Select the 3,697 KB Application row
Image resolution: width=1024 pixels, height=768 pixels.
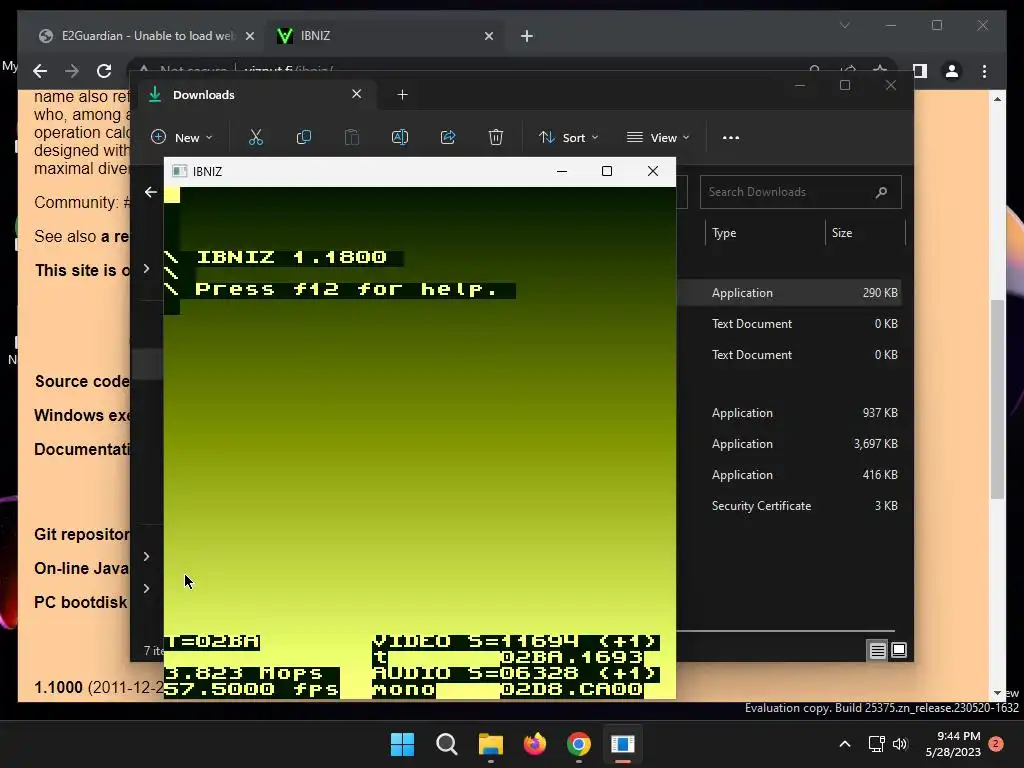pos(789,444)
